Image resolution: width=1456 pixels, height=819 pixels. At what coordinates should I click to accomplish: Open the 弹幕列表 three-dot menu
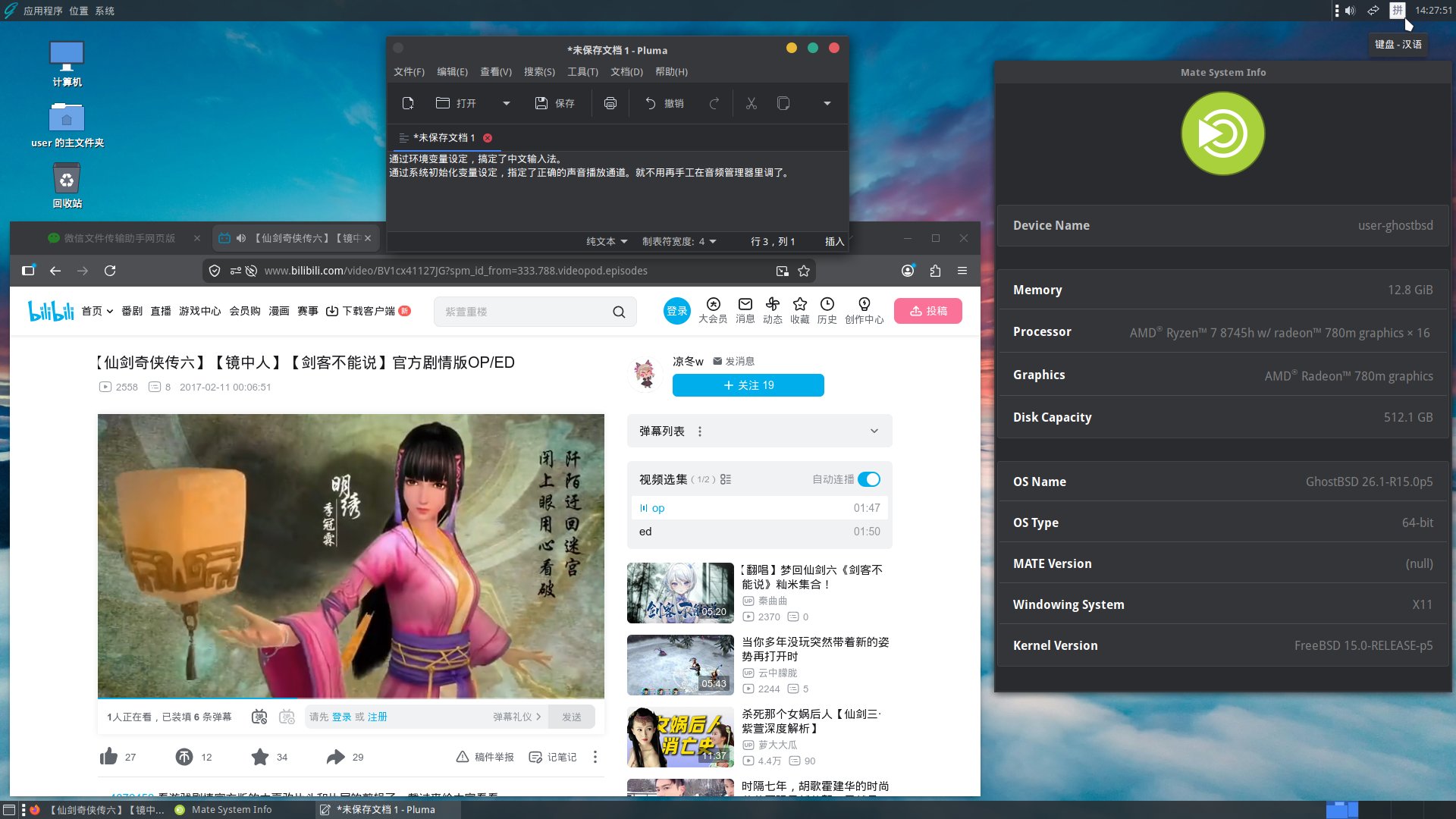[x=699, y=431]
